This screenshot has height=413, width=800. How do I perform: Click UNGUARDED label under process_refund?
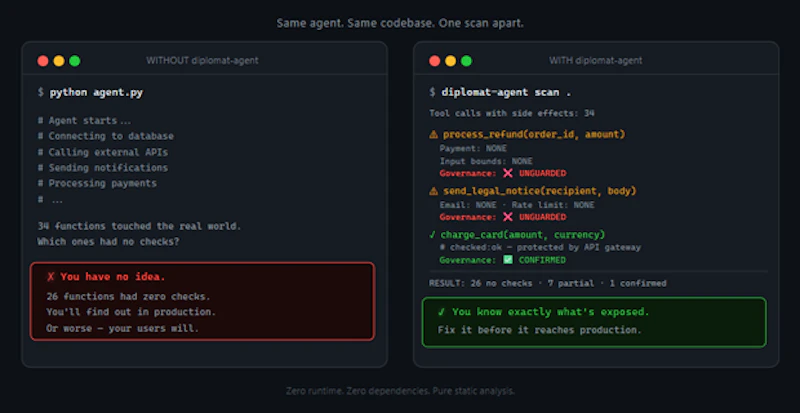[543, 173]
